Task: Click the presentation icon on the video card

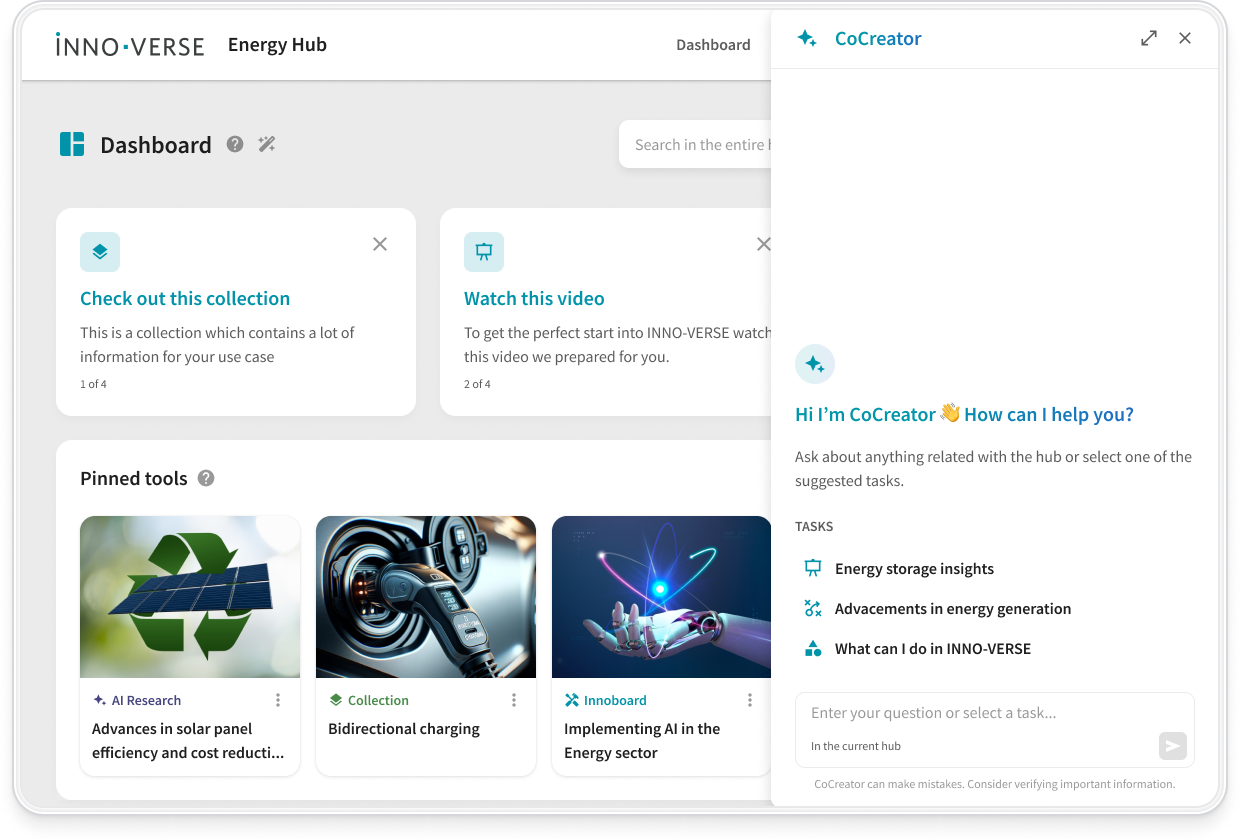Action: pos(484,252)
